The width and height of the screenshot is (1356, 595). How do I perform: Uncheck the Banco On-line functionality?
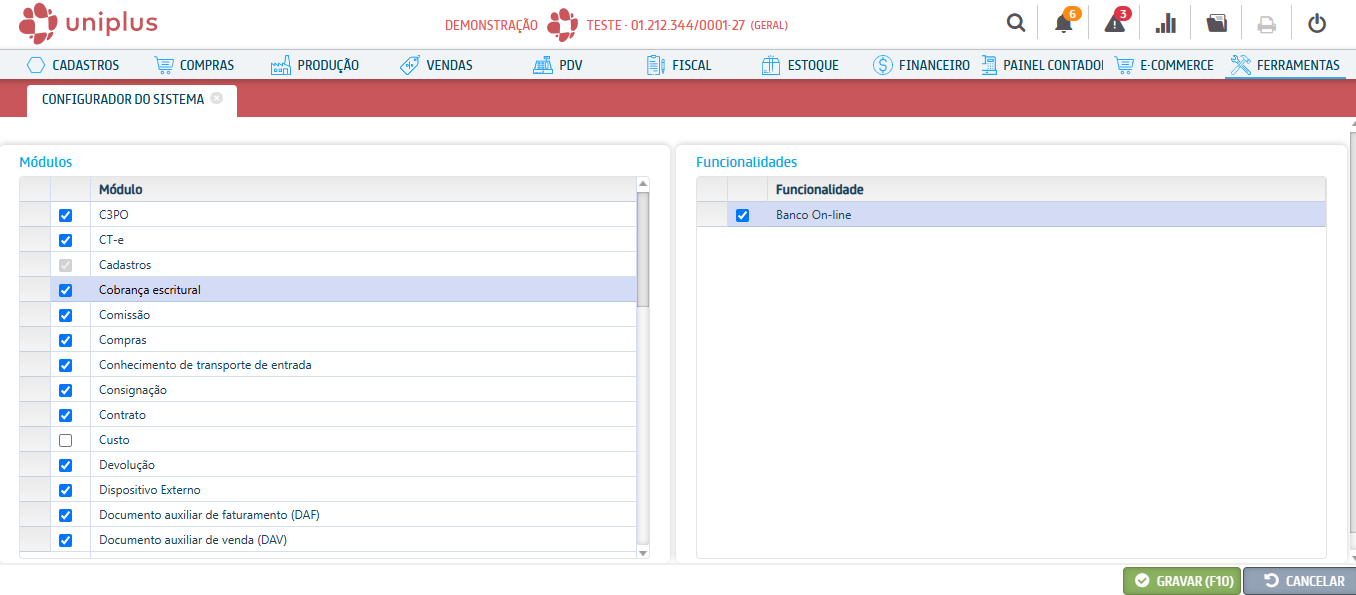pos(742,215)
